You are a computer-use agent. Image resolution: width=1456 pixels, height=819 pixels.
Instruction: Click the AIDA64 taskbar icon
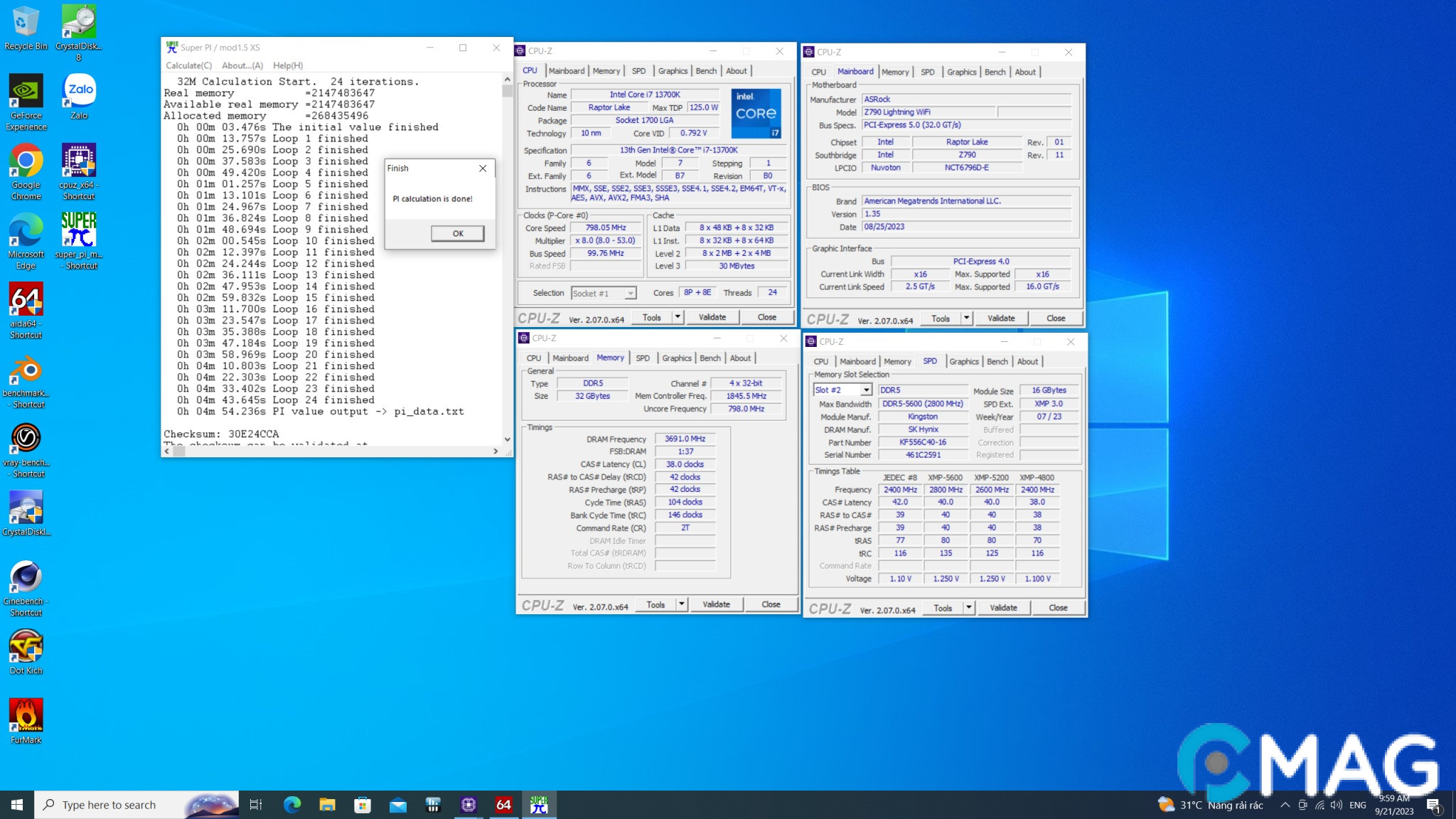[503, 805]
